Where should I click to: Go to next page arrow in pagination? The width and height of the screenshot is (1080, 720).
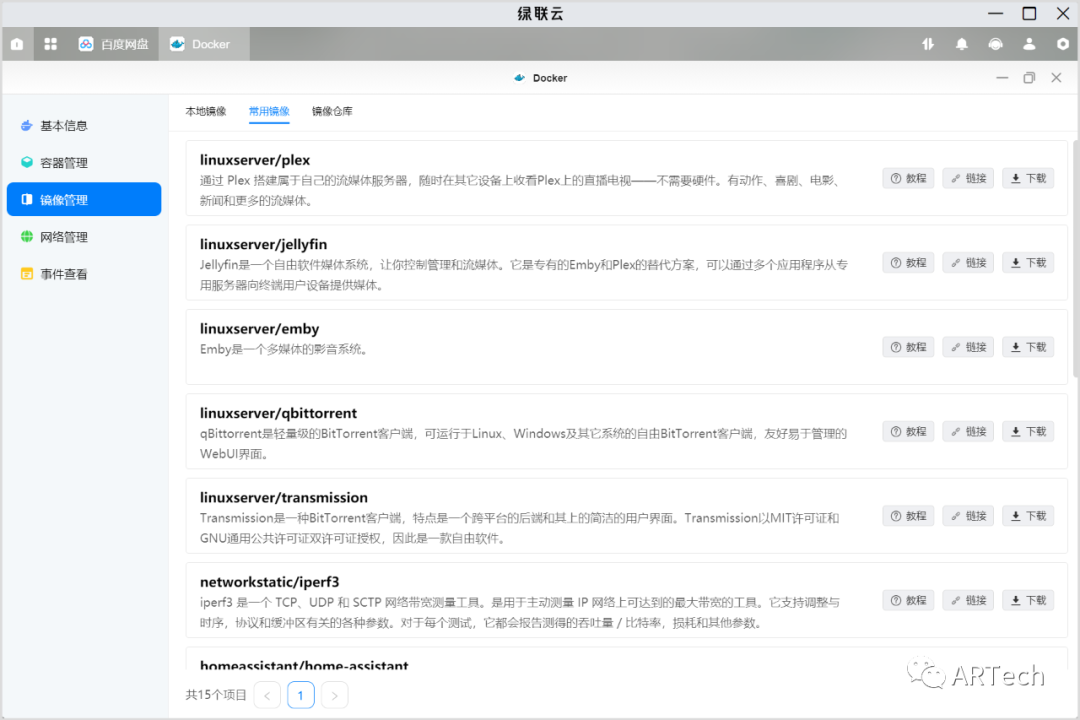(335, 695)
